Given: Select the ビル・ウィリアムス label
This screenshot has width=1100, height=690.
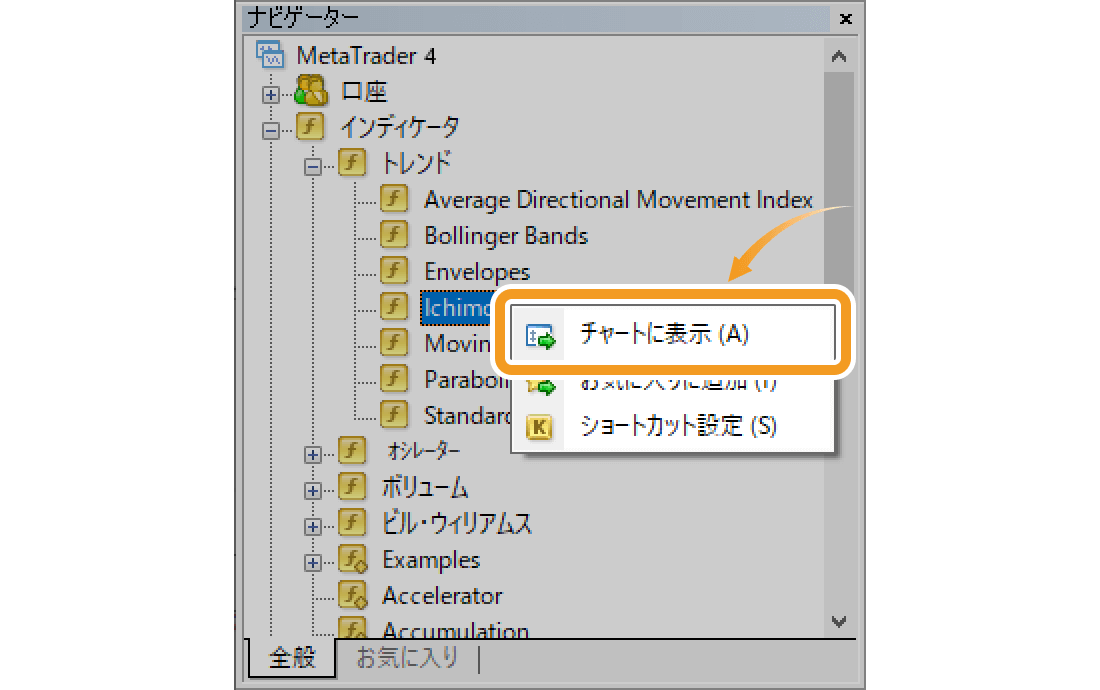Looking at the screenshot, I should tap(456, 523).
